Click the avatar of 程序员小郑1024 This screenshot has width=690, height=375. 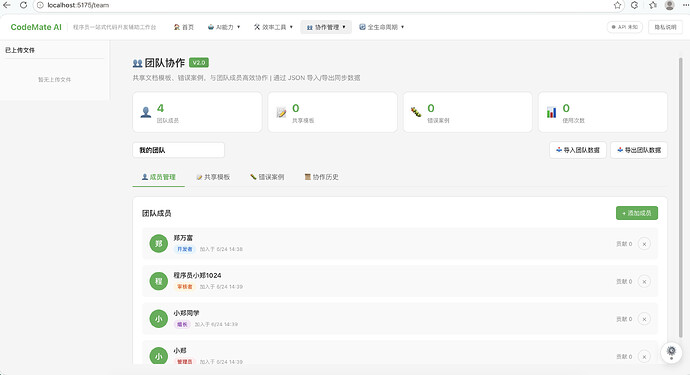point(159,281)
